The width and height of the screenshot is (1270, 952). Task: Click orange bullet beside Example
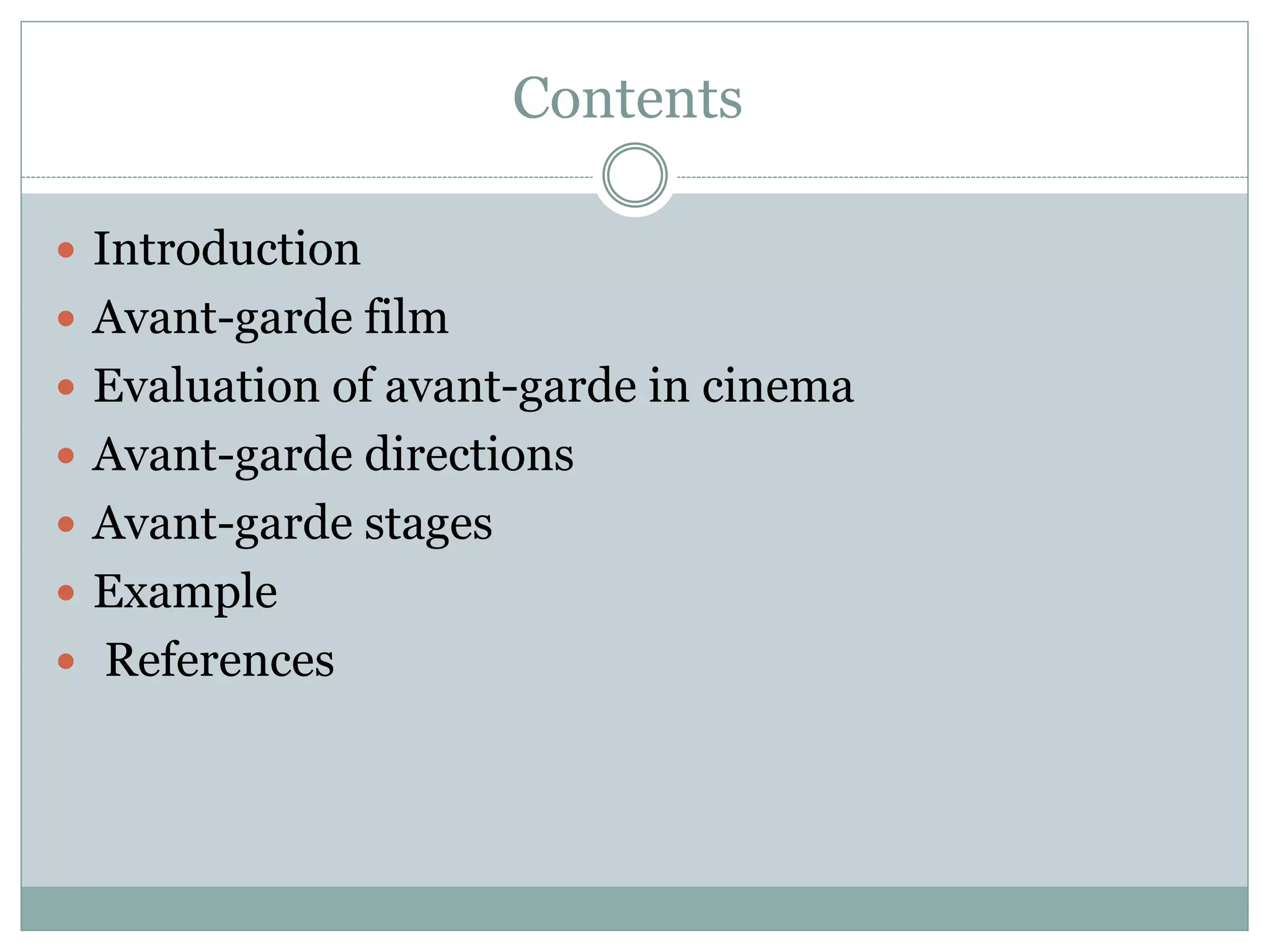point(66,593)
